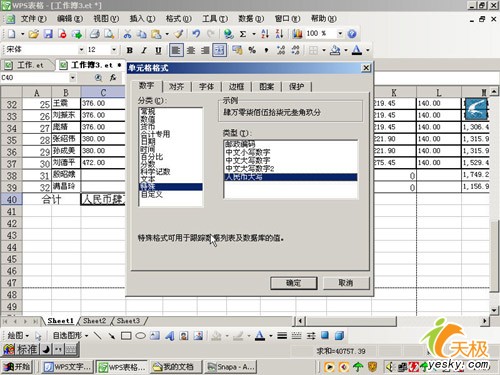500x375 pixels.
Task: Toggle Italic formatting button
Action: [x=144, y=50]
